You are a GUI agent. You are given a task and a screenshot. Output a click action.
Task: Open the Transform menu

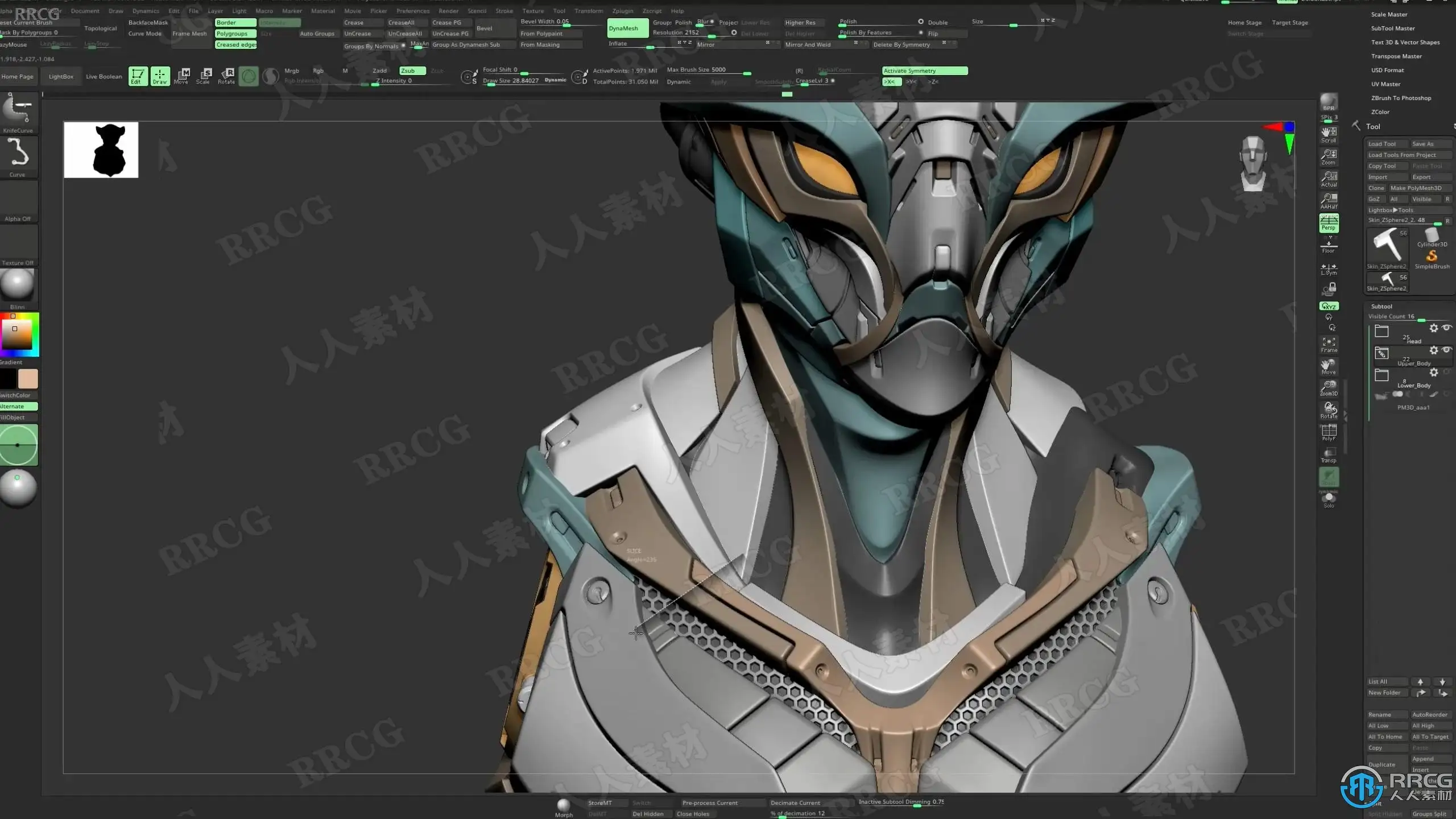coord(588,11)
